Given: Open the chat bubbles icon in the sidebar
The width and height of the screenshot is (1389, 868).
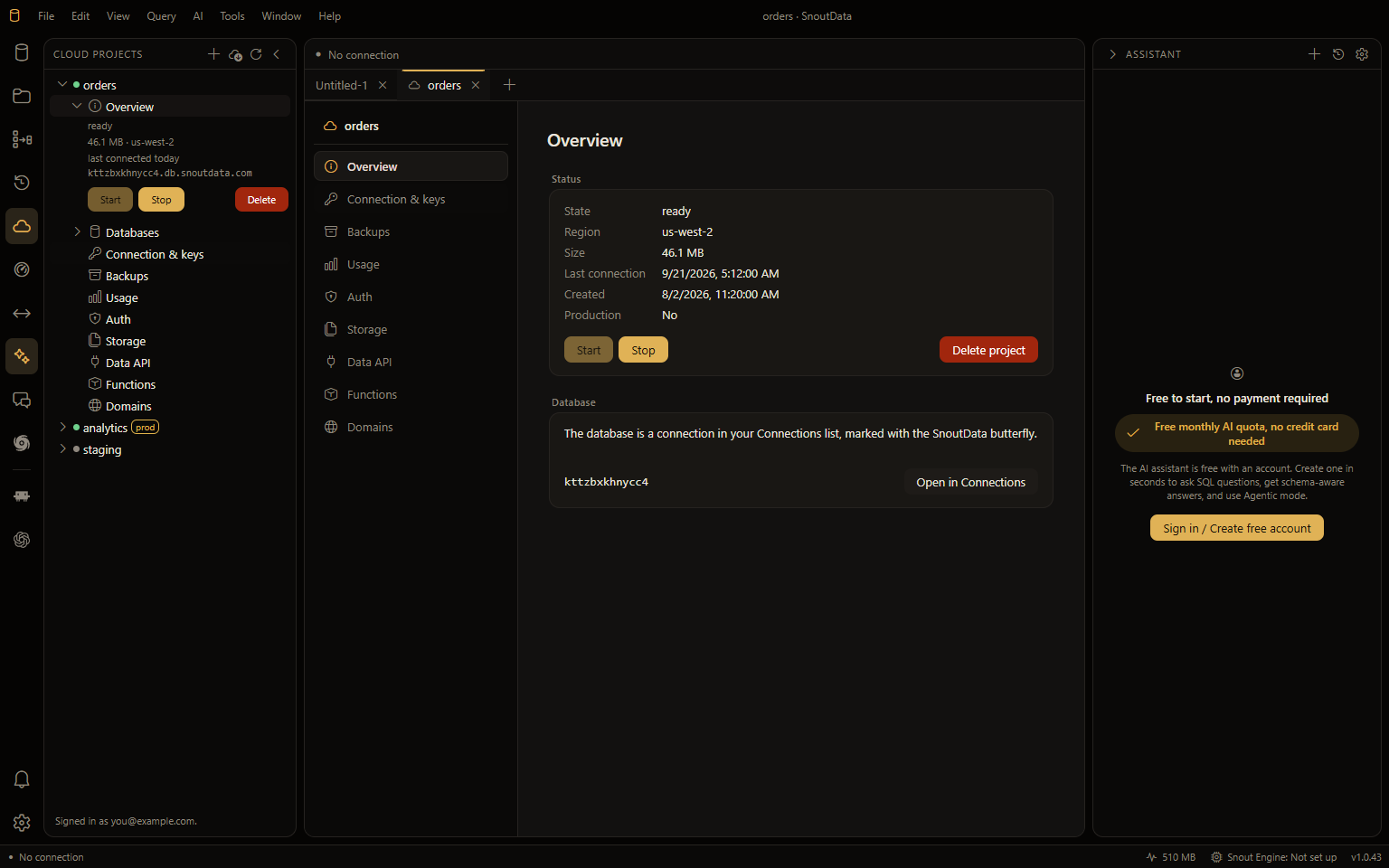Looking at the screenshot, I should click(x=22, y=400).
